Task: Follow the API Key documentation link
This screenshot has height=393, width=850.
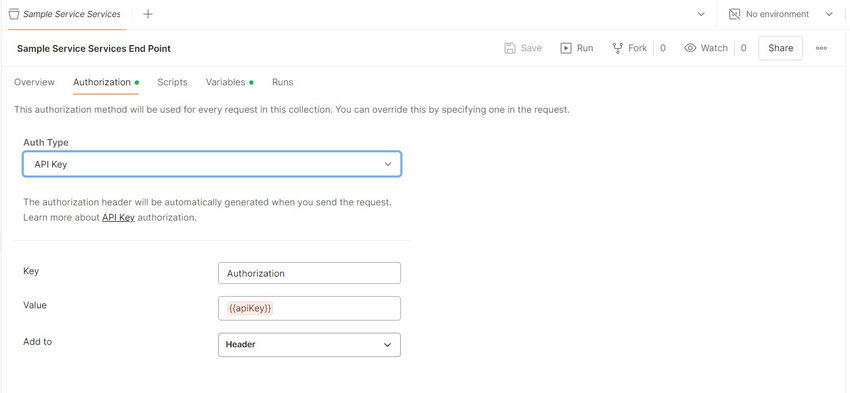Action: pos(118,218)
